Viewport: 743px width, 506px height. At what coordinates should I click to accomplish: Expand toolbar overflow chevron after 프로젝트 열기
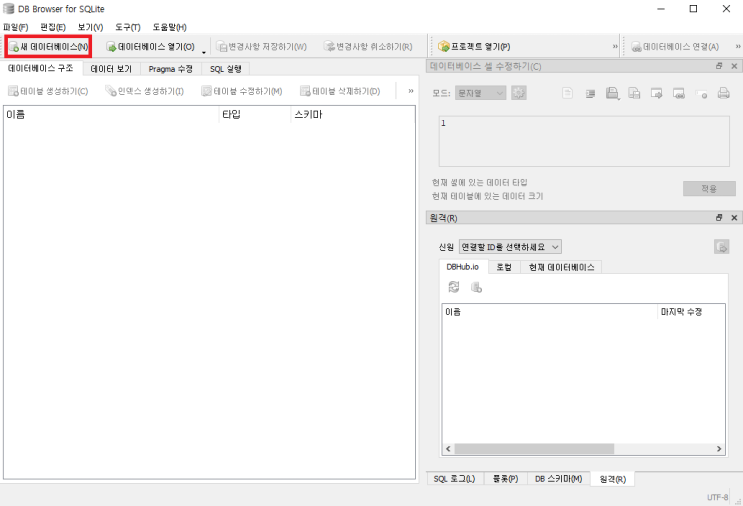pyautogui.click(x=615, y=46)
